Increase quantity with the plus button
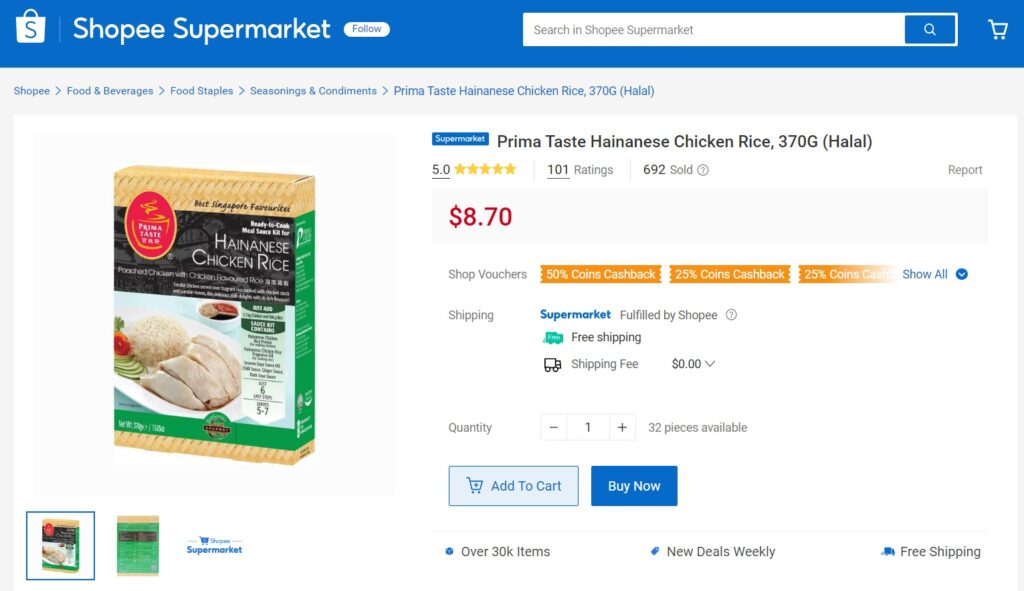 click(621, 428)
